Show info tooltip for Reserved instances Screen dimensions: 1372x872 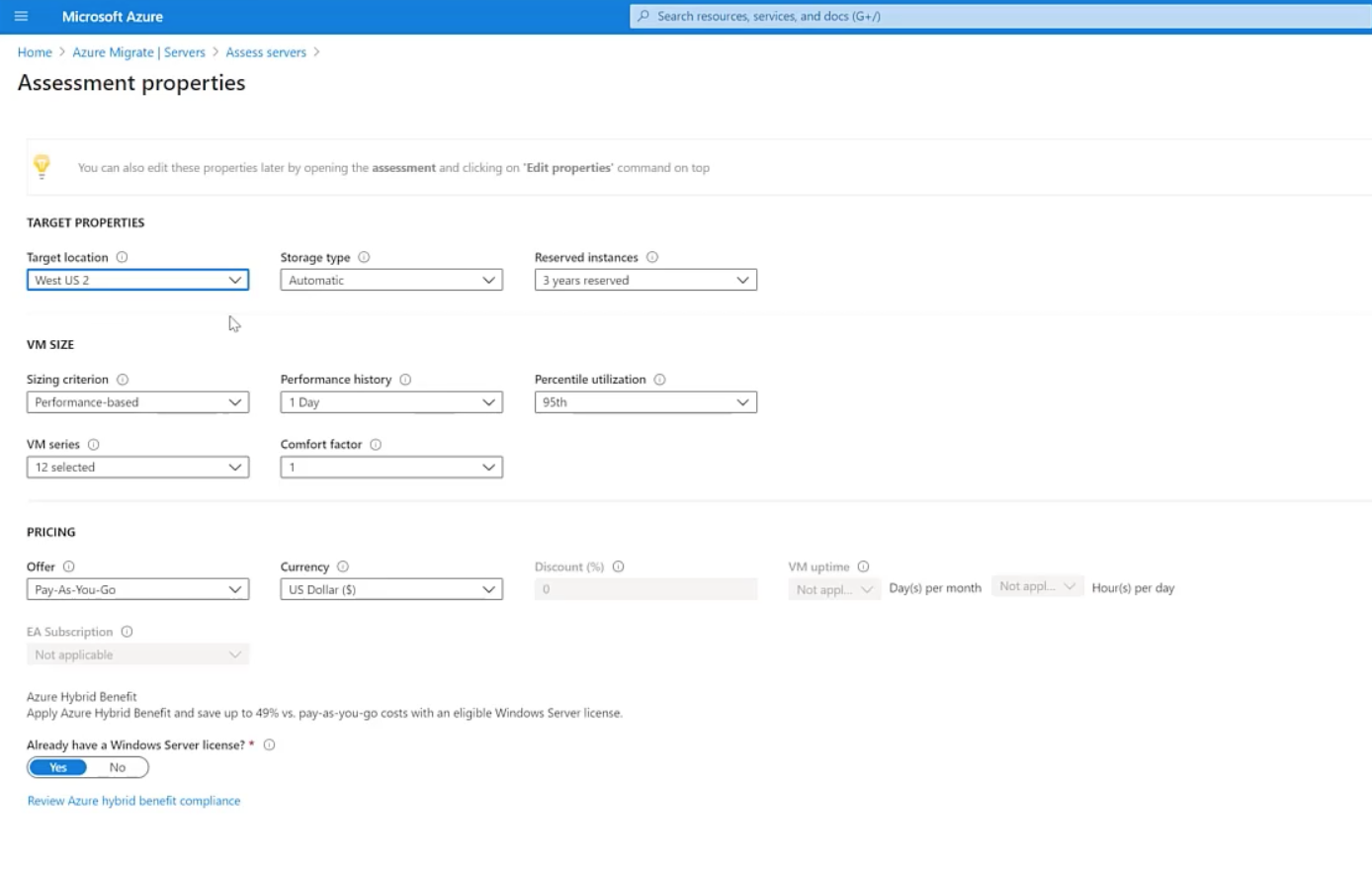[652, 257]
